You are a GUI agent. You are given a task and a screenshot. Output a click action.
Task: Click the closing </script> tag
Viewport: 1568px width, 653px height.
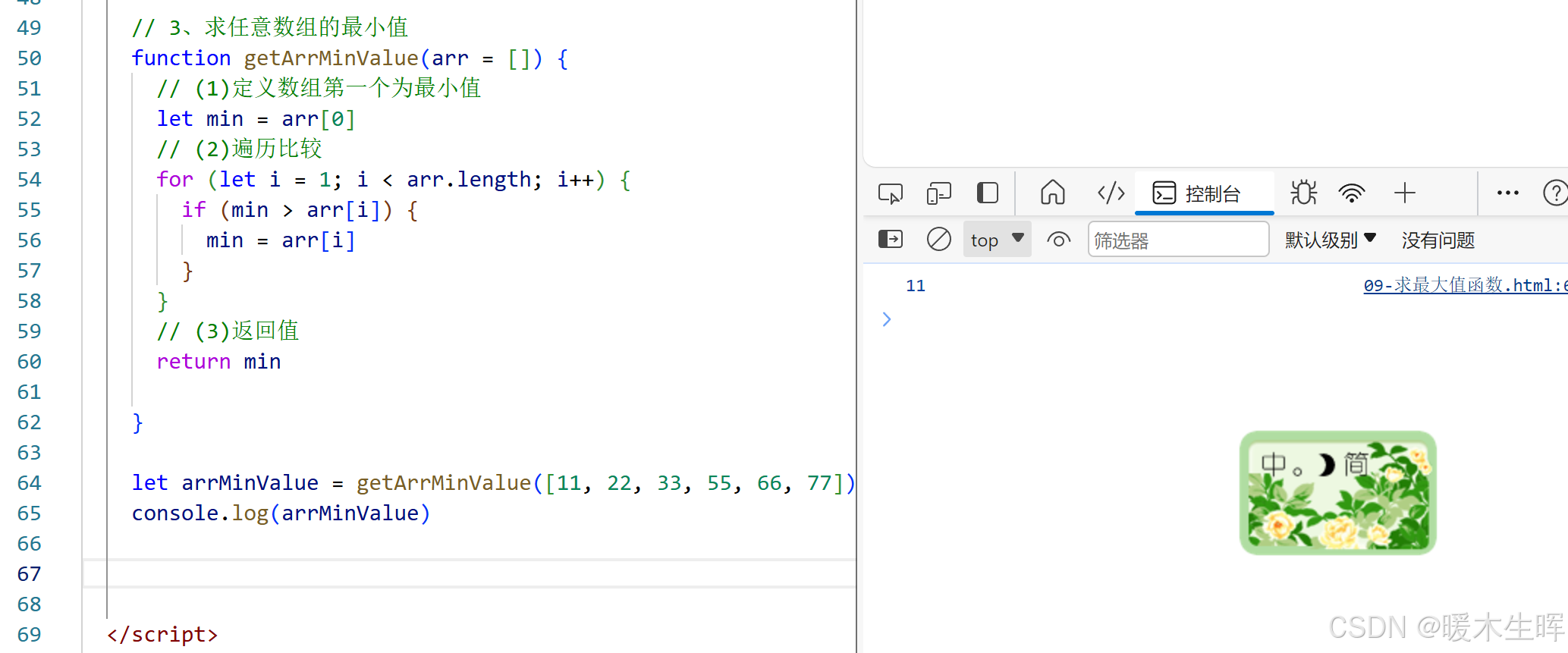[162, 634]
